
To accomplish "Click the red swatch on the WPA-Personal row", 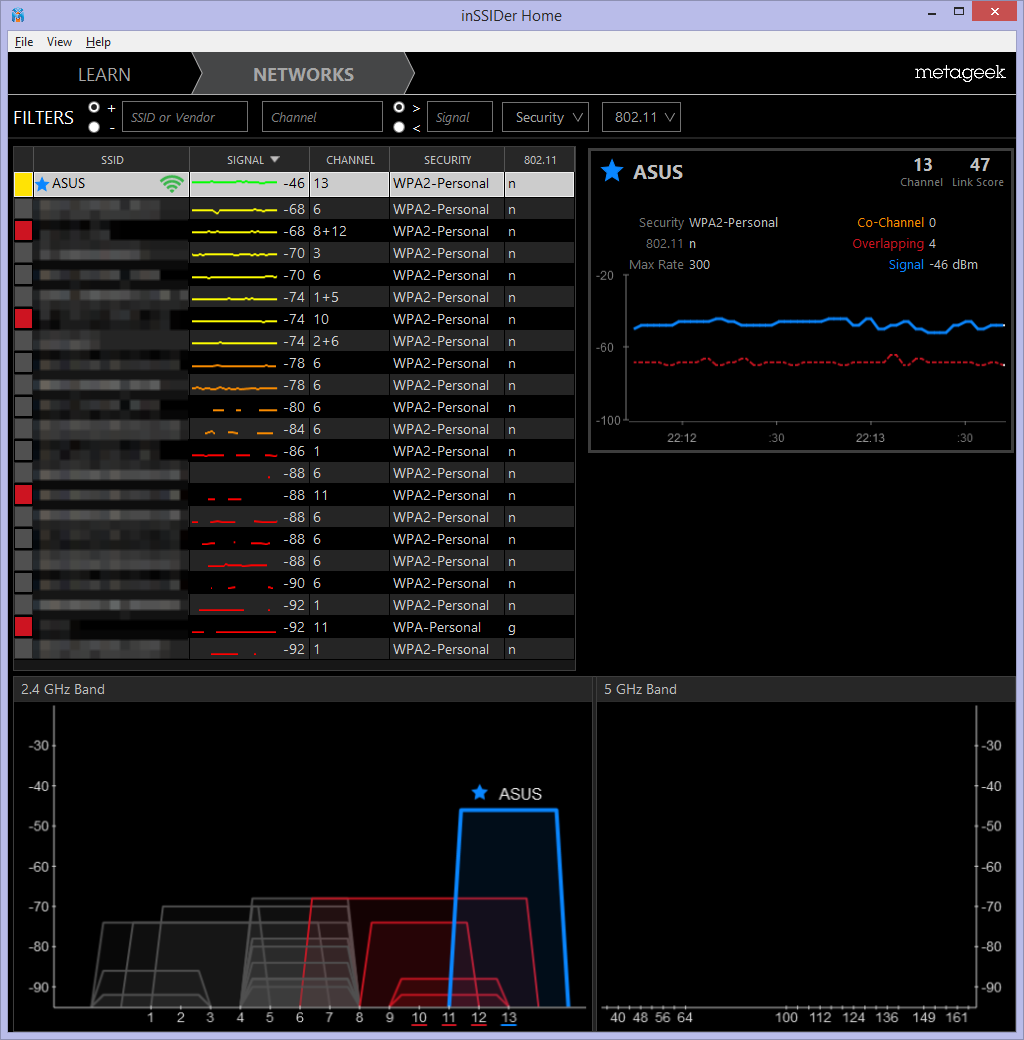I will (23, 627).
